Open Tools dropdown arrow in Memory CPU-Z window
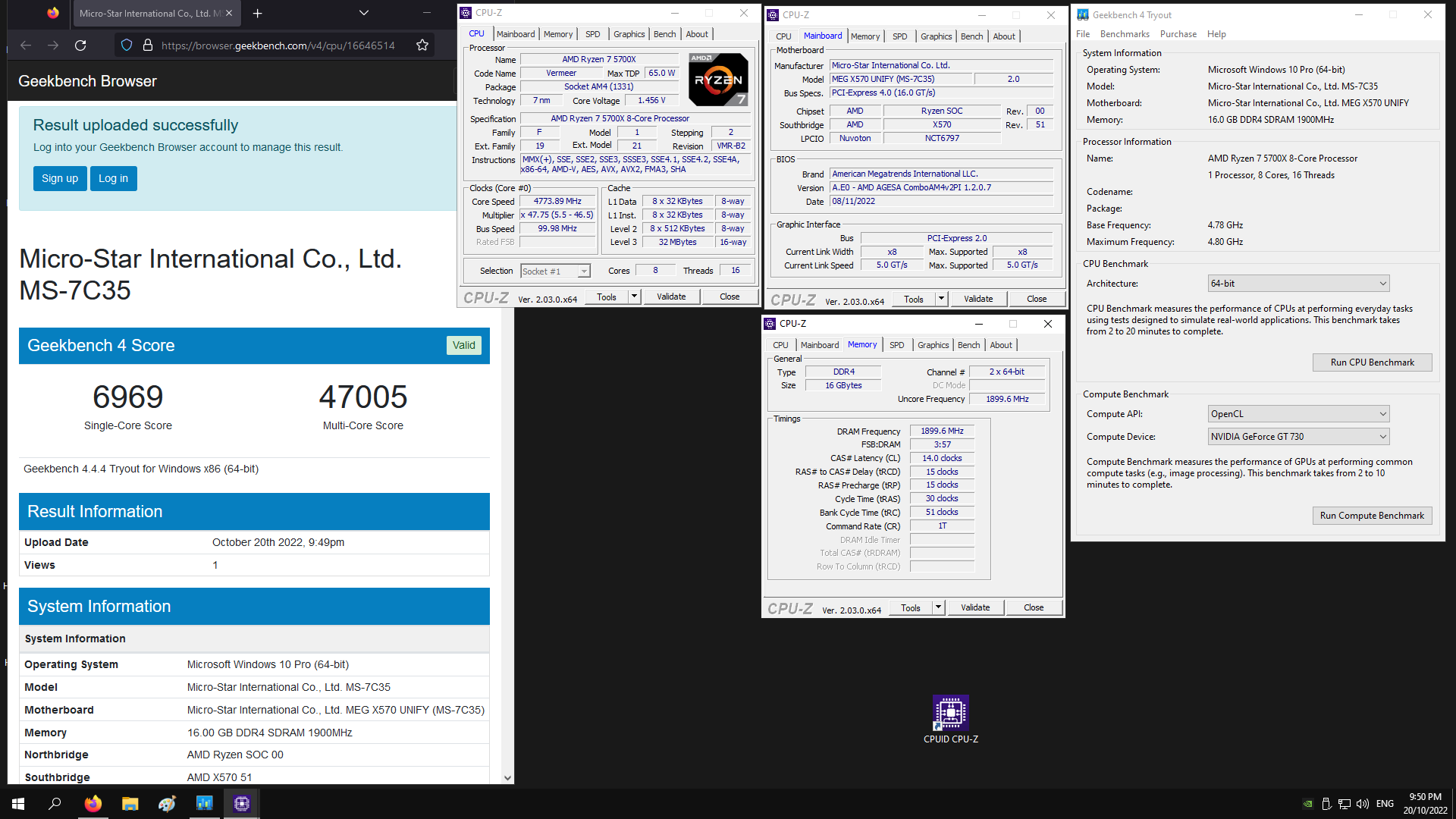 coord(939,607)
